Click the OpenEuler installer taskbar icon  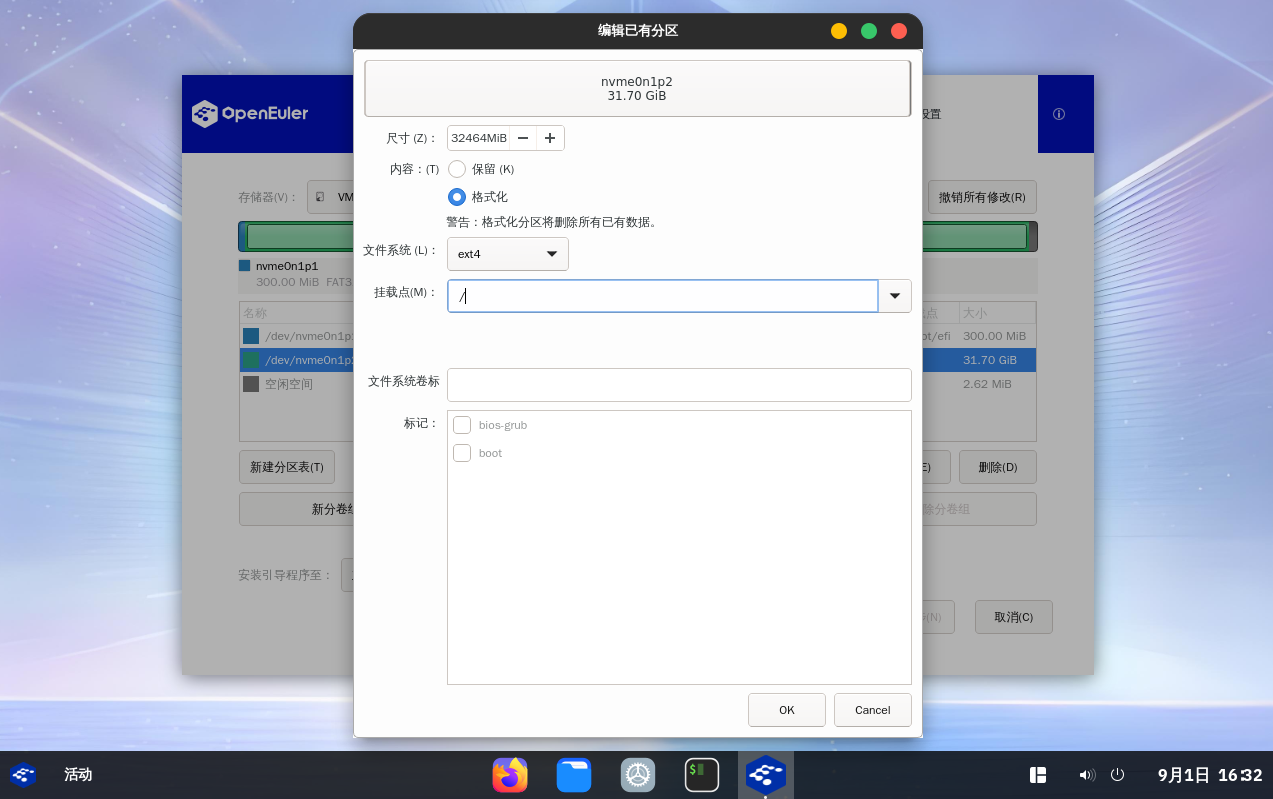pyautogui.click(x=766, y=775)
